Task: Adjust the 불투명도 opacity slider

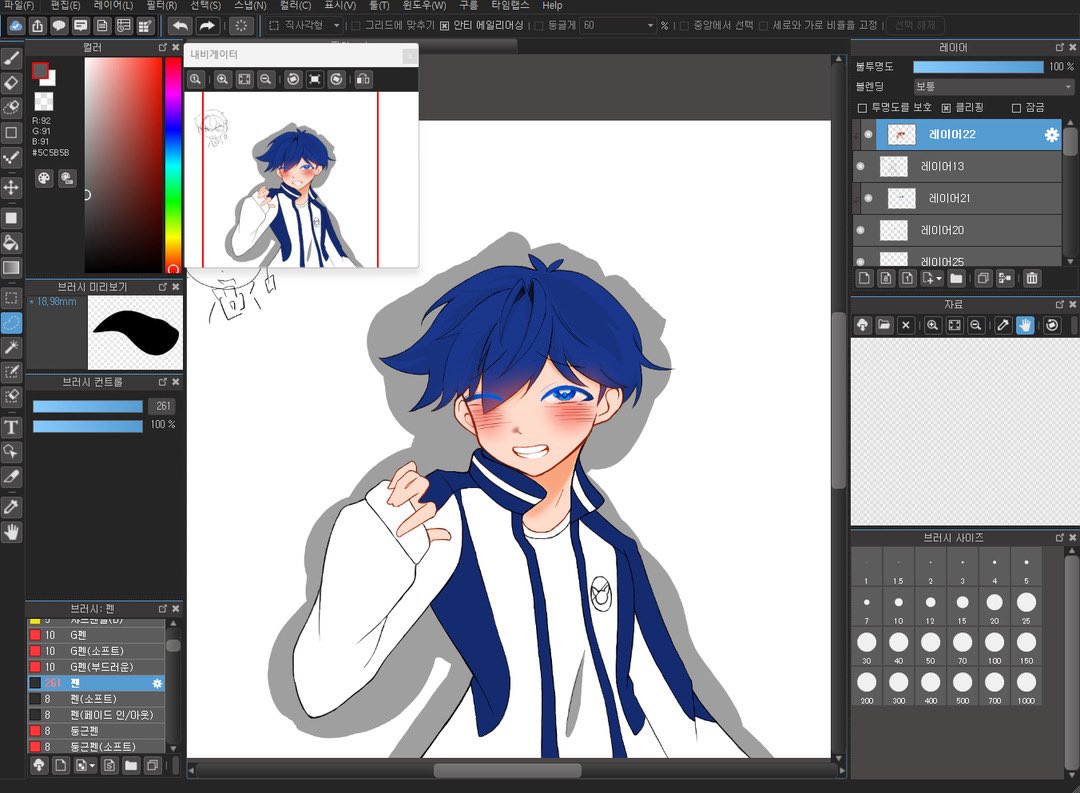Action: point(978,67)
